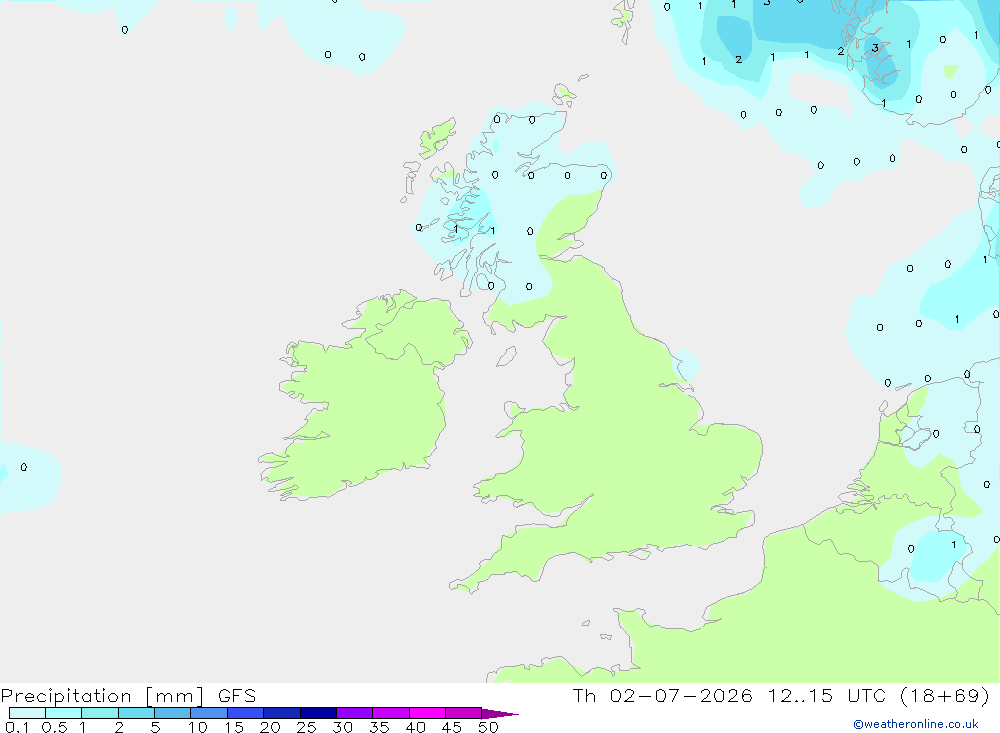This screenshot has width=1000, height=733.
Task: Click the "(18+69)" forecast run text
Action: 945,695
